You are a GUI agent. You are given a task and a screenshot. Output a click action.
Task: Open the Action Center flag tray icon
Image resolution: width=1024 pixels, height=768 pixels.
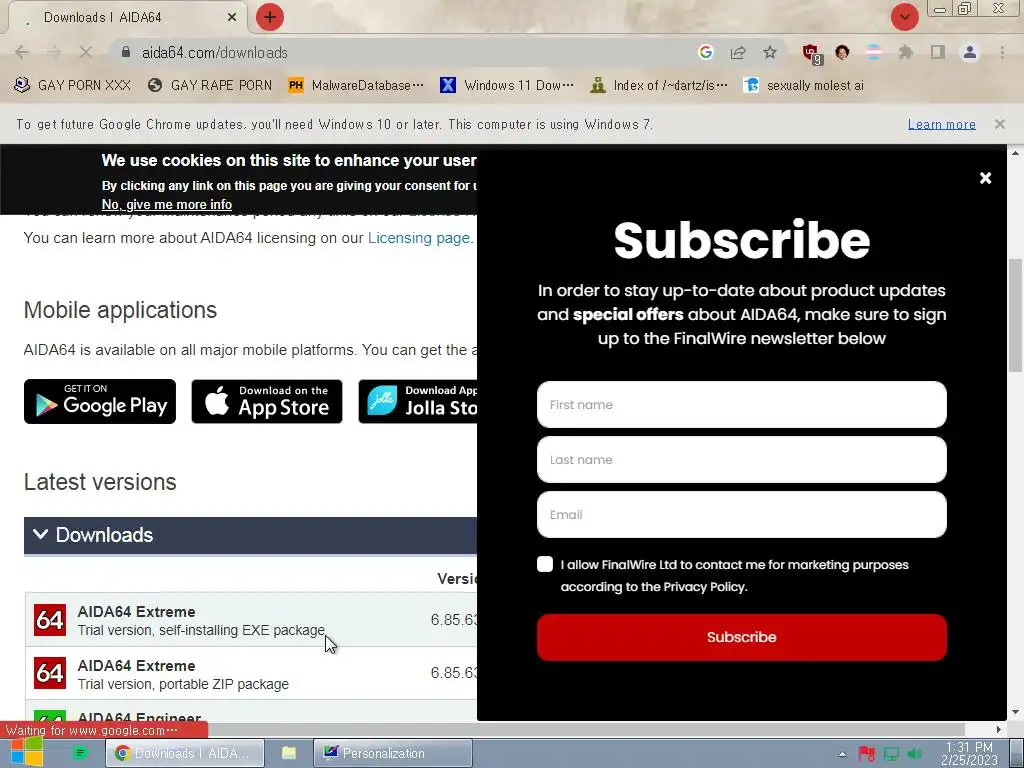point(867,754)
